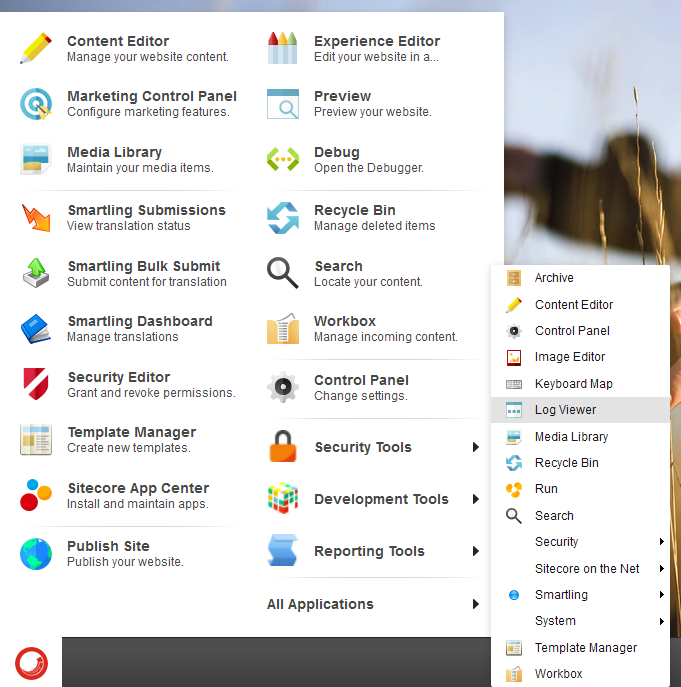Click the large Search magnifying glass icon
Image resolution: width=681 pixels, height=687 pixels.
tap(283, 273)
